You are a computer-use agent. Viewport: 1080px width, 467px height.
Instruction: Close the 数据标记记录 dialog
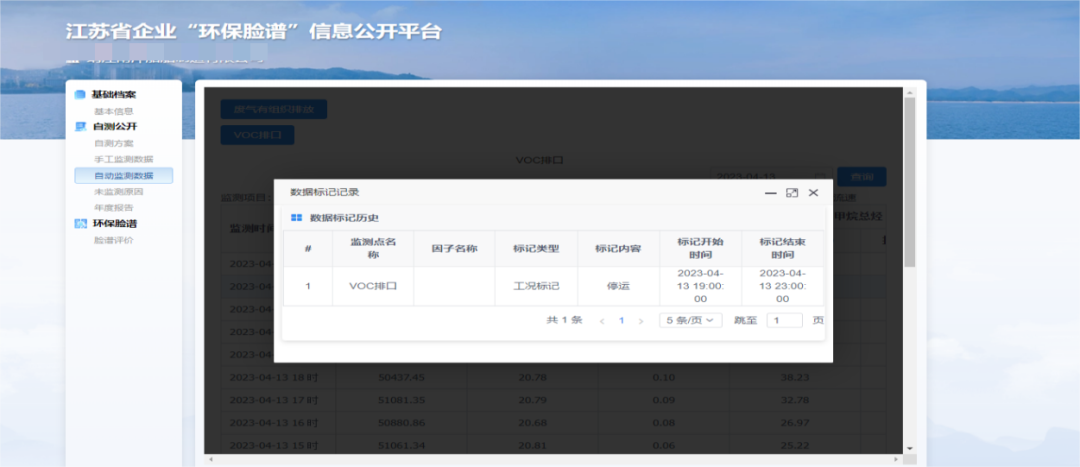tap(813, 192)
